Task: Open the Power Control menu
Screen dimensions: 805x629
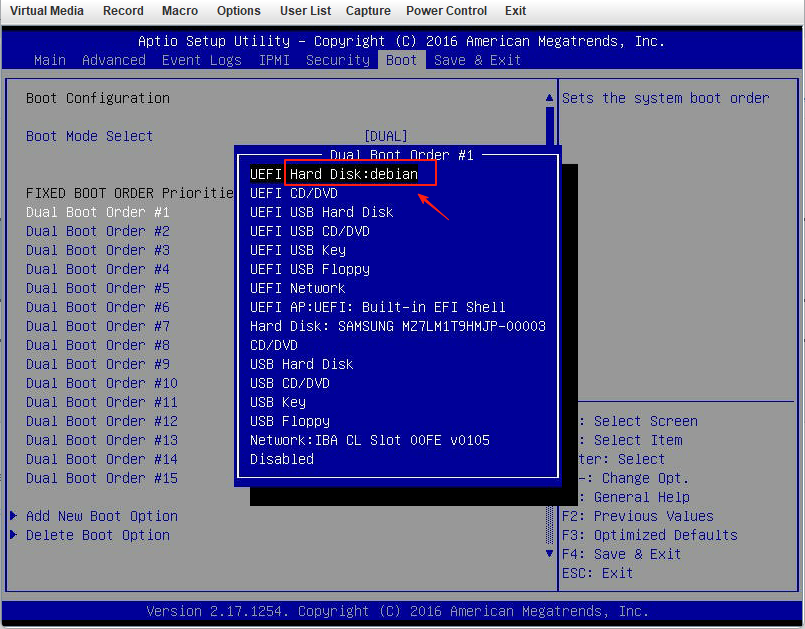Action: tap(446, 11)
